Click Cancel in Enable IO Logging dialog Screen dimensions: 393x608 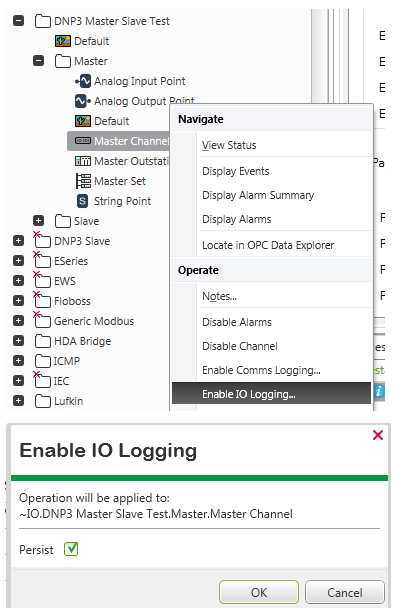(345, 592)
